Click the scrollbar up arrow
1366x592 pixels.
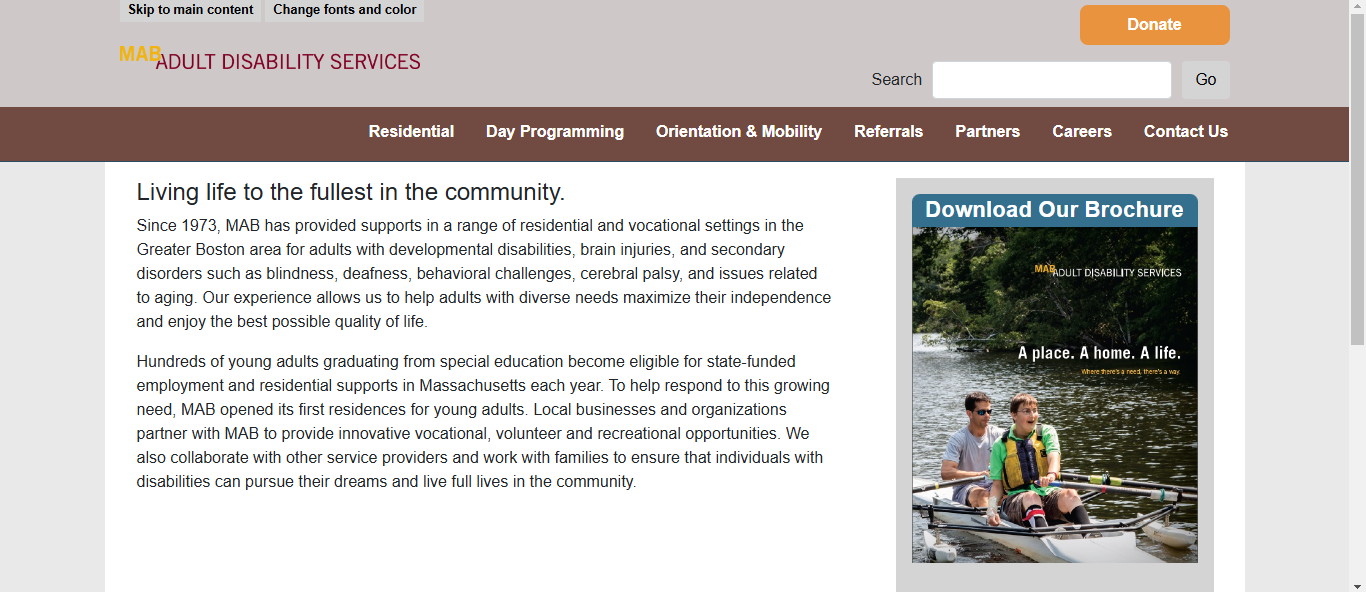(x=1357, y=8)
